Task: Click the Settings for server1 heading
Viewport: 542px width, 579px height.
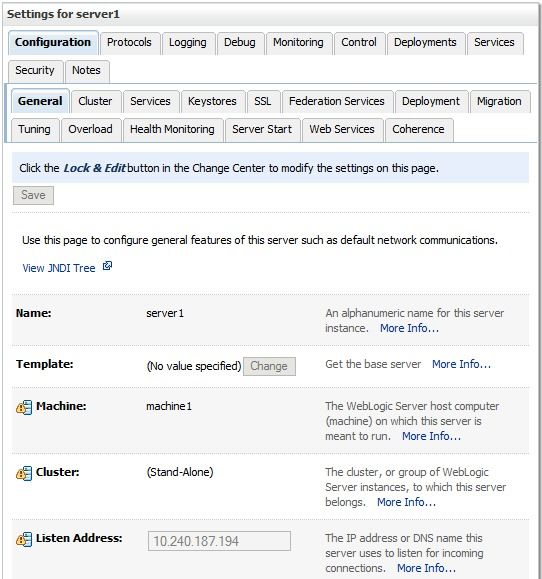Action: click(x=63, y=14)
